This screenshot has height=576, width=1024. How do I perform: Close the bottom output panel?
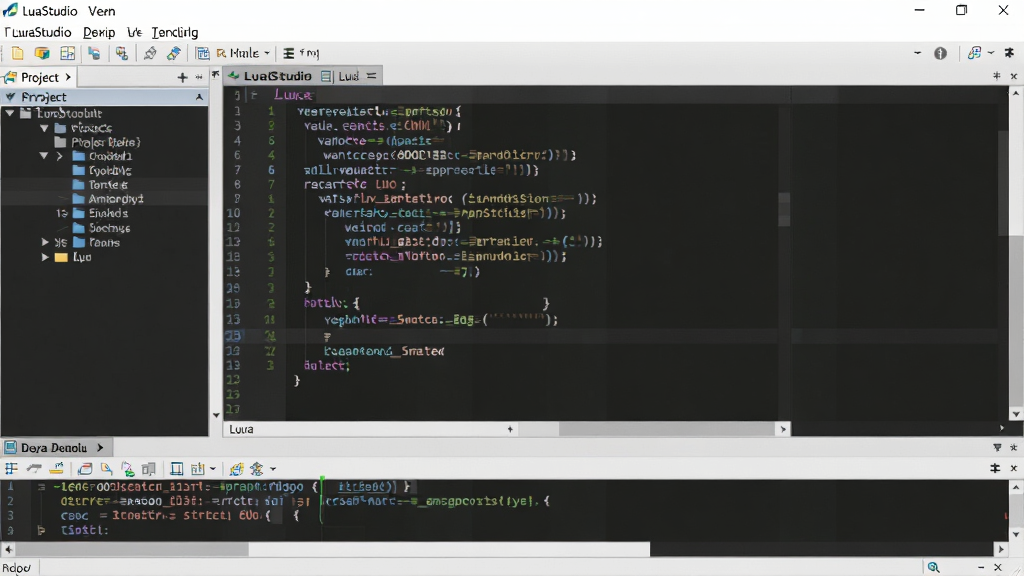[1014, 468]
